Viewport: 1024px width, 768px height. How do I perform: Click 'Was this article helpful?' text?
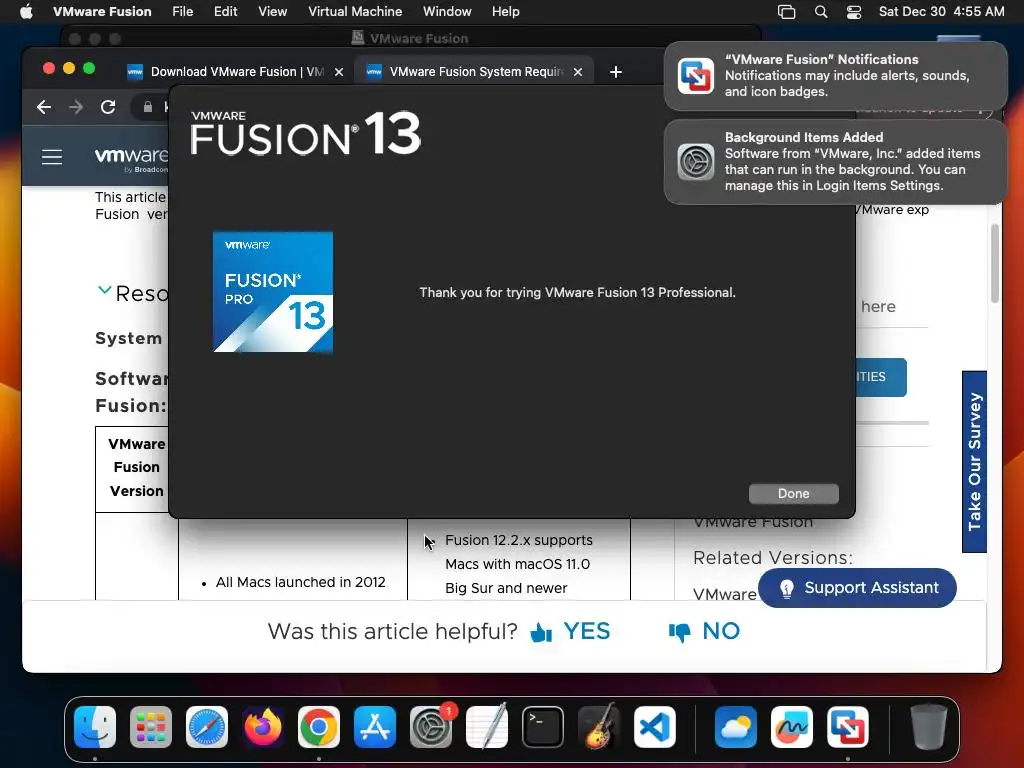pyautogui.click(x=392, y=632)
